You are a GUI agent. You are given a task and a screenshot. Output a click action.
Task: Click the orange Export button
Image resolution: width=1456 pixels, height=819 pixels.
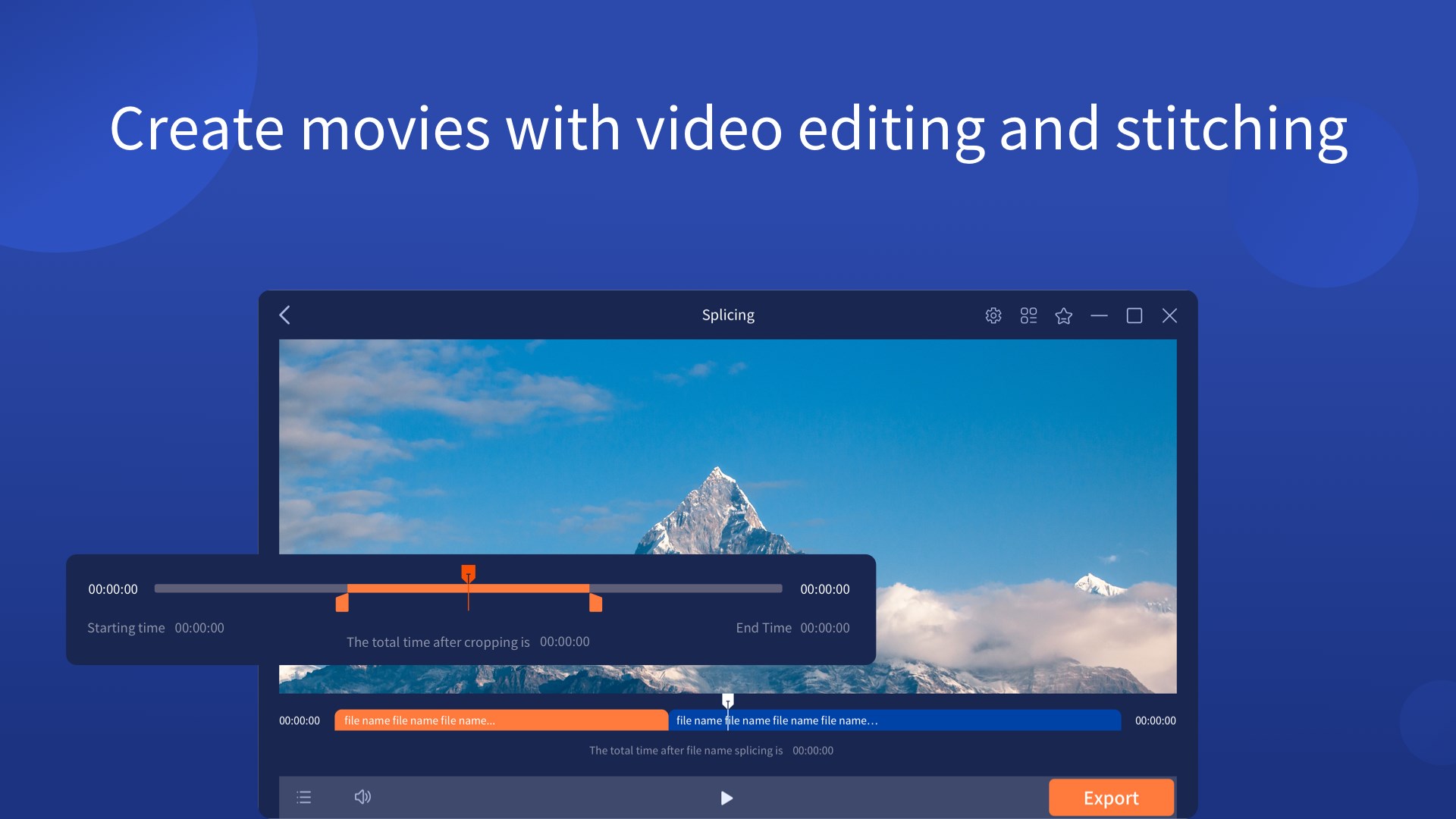pyautogui.click(x=1110, y=798)
